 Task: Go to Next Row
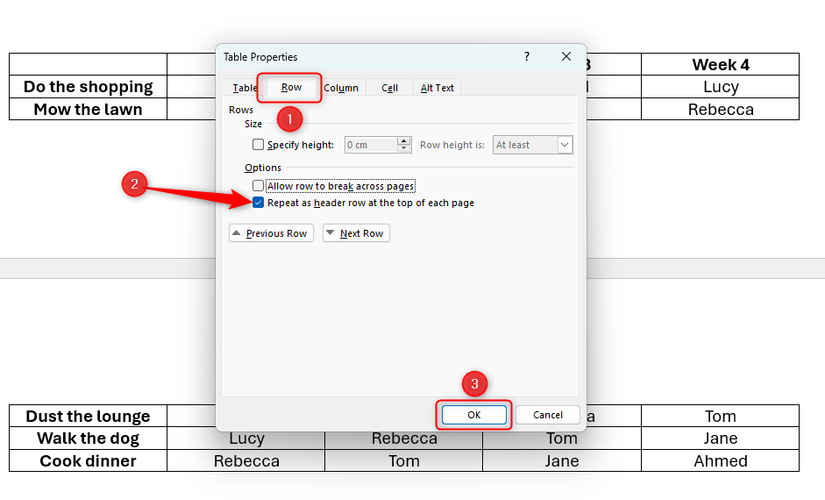[356, 233]
